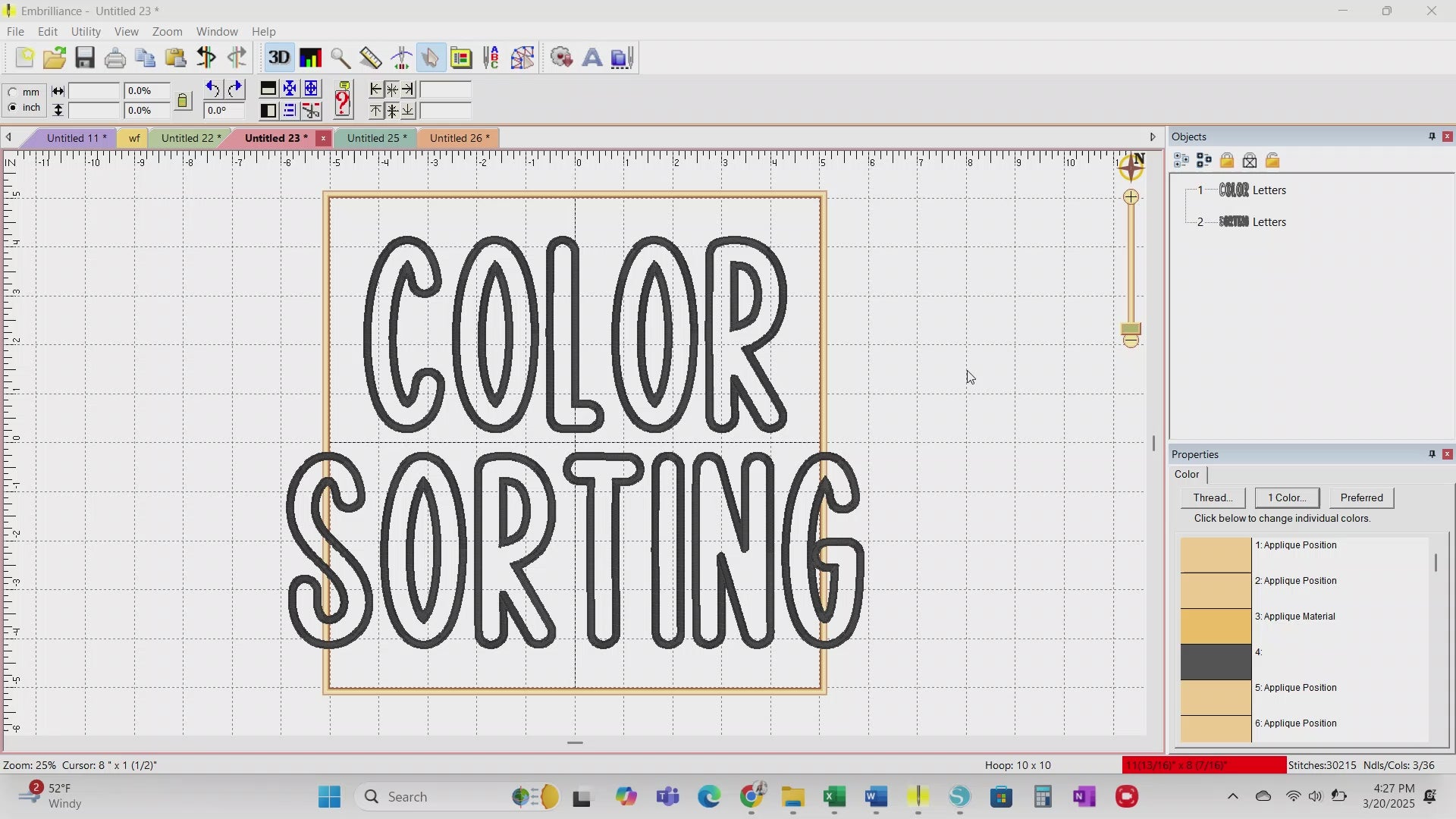Click the zoom slider handle on canvas
1456x819 pixels.
click(1131, 330)
